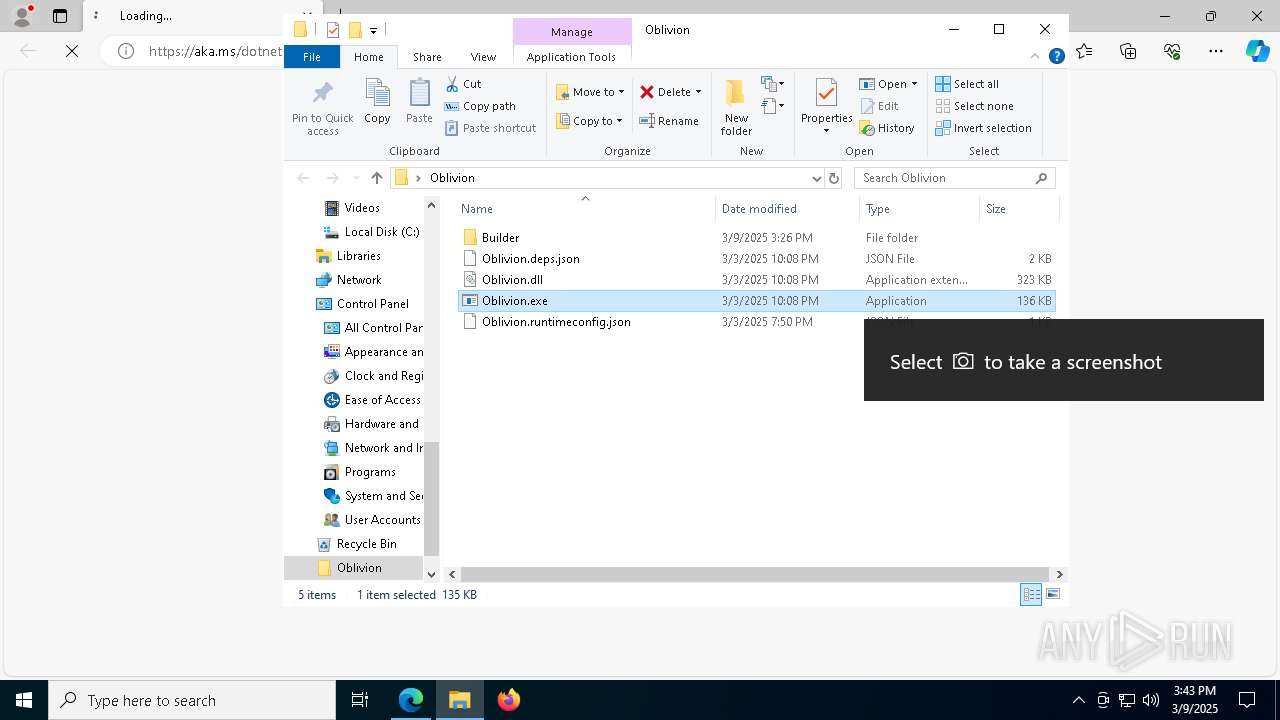The height and width of the screenshot is (720, 1280).
Task: Click Copy path in Clipboard group
Action: pyautogui.click(x=480, y=106)
